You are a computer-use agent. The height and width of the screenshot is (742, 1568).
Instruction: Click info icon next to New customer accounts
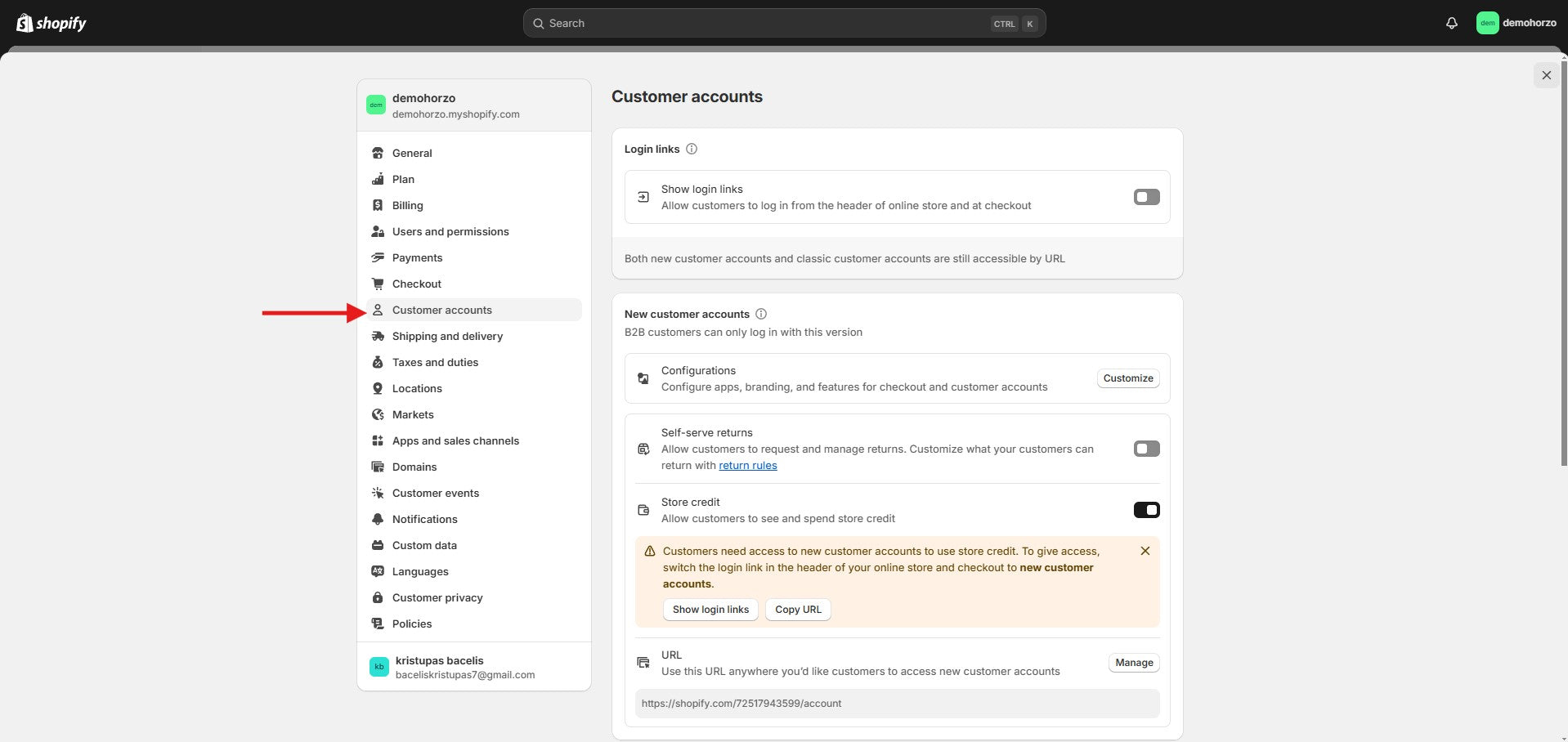(761, 314)
